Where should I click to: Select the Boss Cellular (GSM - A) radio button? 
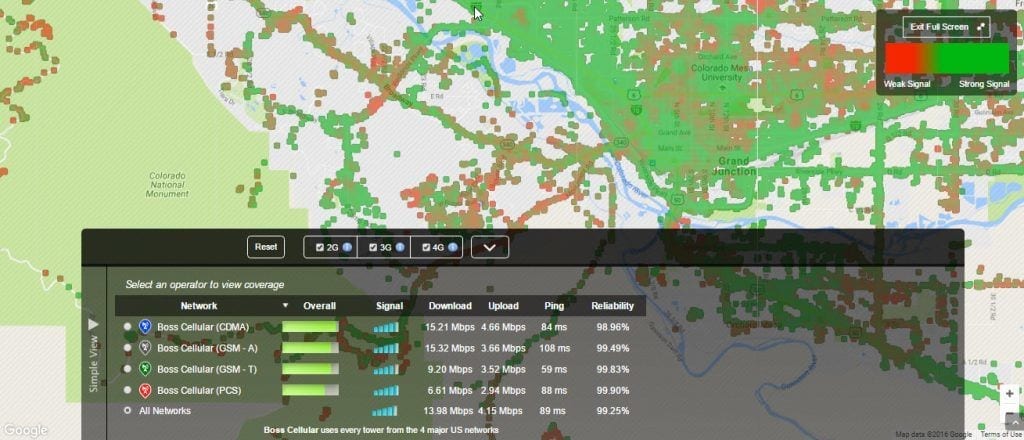pos(127,348)
